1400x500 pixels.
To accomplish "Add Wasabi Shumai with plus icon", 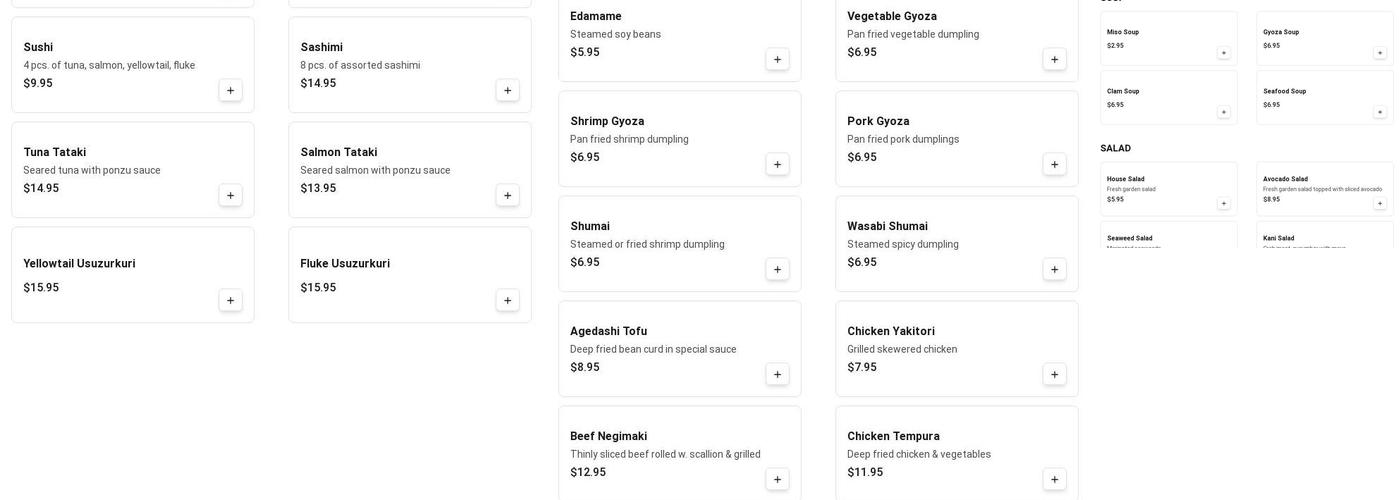I will 1054,269.
